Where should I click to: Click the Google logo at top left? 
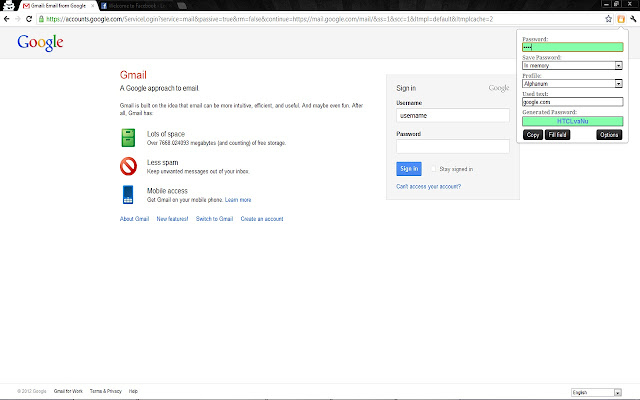pos(40,42)
